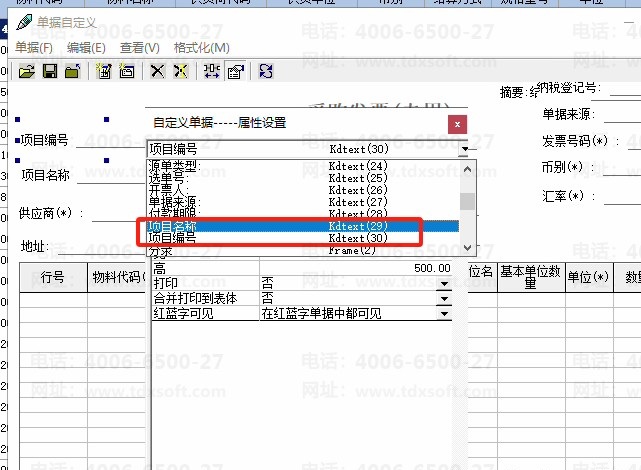Viewport: 641px width, 470px height.
Task: Click the blue refresh arrows icon
Action: click(x=266, y=72)
